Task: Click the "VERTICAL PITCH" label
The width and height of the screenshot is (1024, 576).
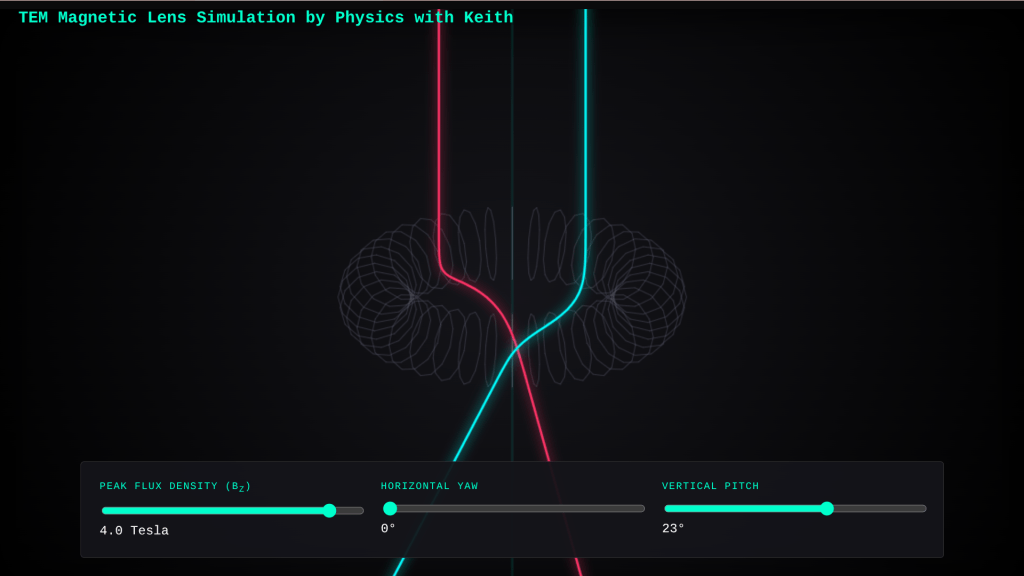Action: [710, 486]
